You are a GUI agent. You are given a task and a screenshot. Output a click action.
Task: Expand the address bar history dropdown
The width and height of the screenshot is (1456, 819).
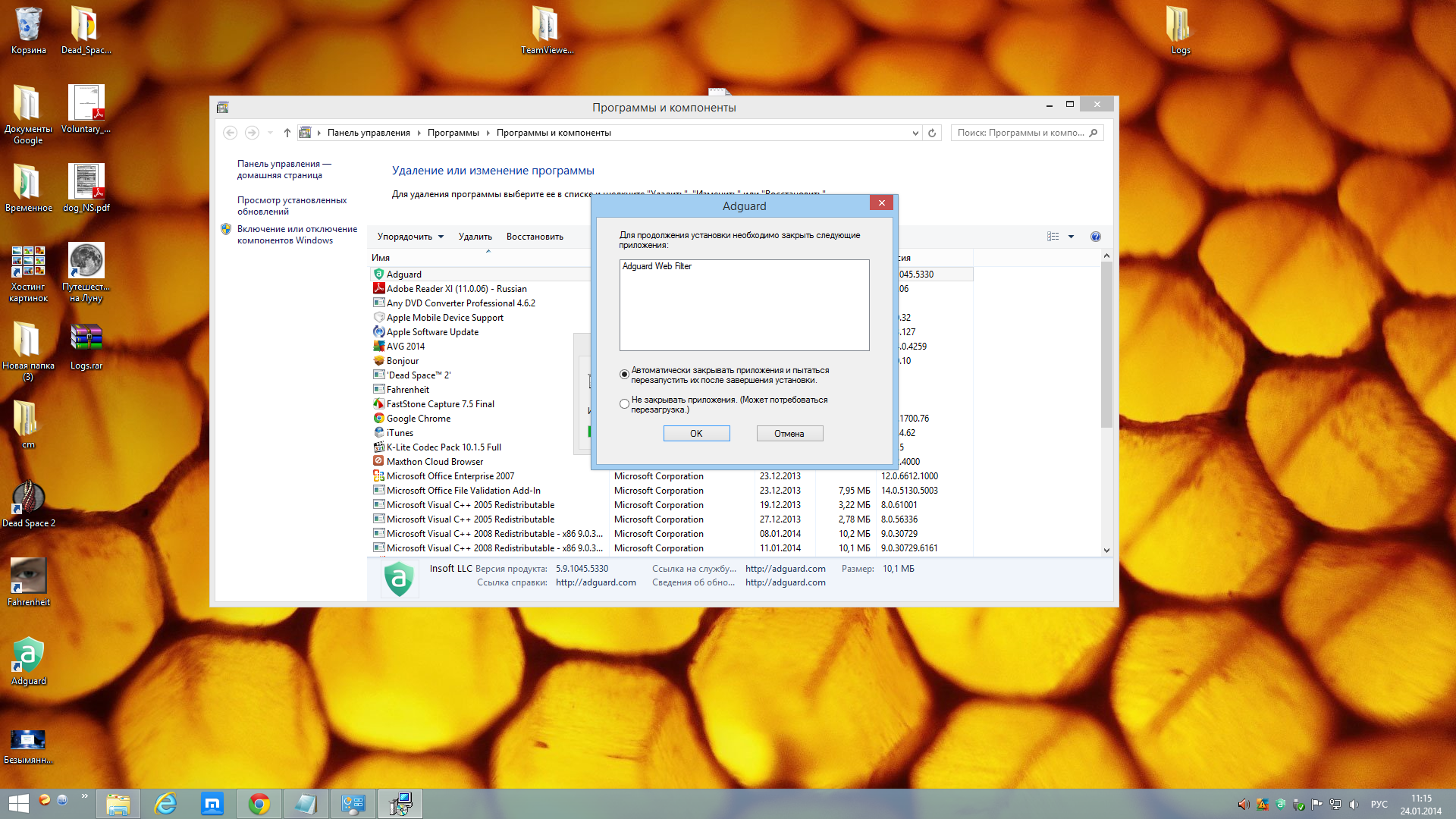click(x=915, y=133)
